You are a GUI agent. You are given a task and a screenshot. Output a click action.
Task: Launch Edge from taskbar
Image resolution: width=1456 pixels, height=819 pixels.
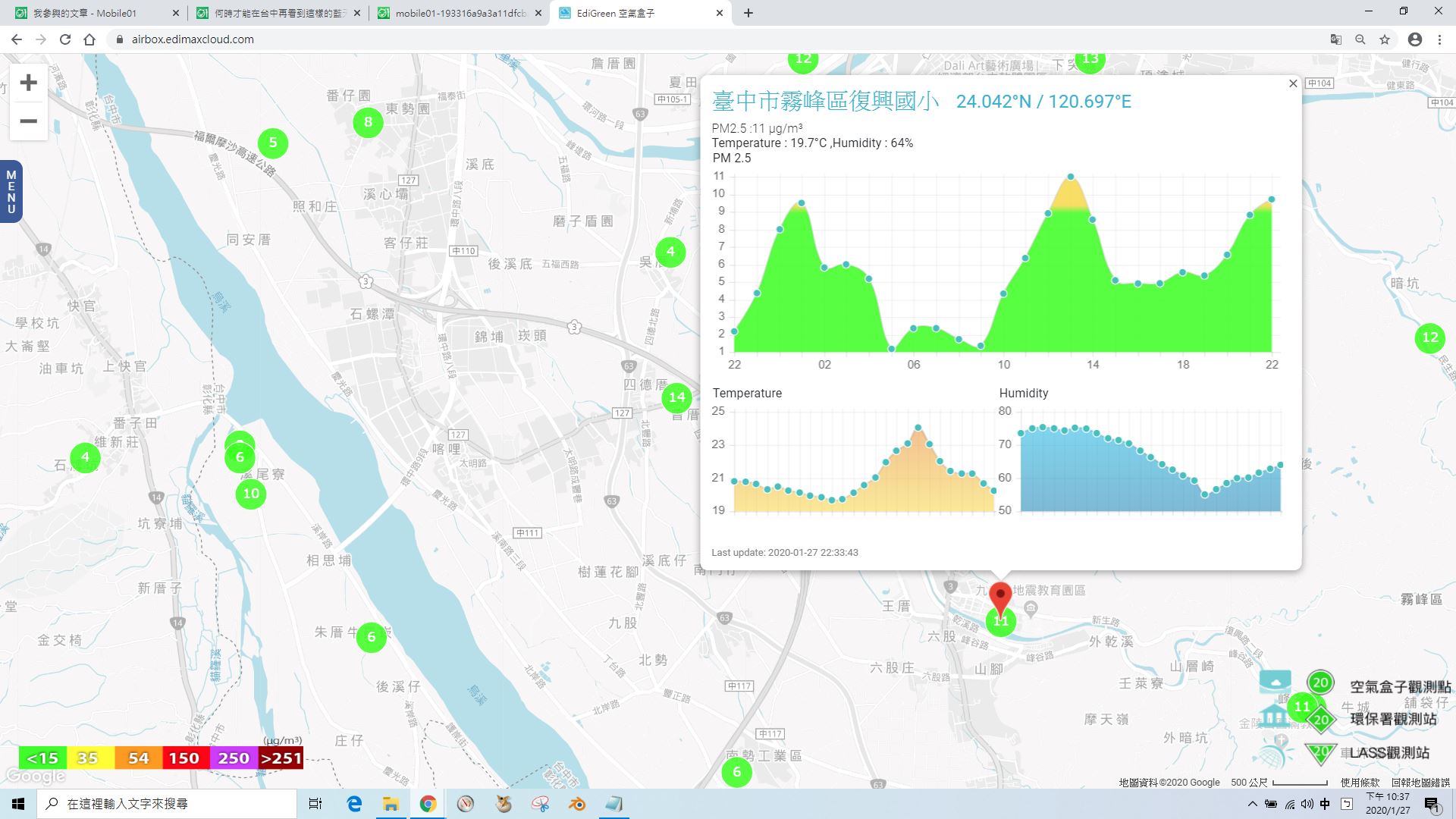[x=354, y=804]
